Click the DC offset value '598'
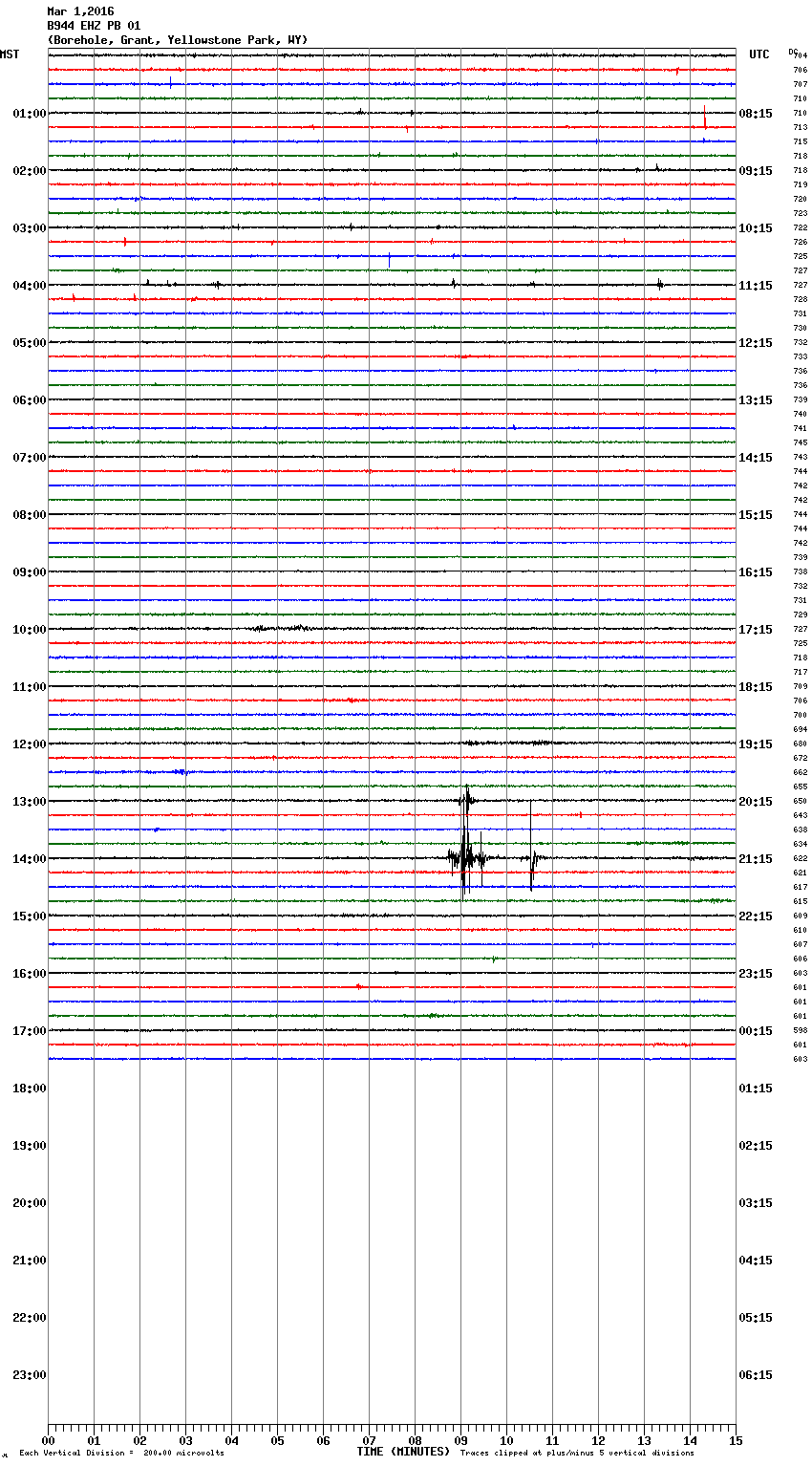This screenshot has height=1466, width=812. (x=800, y=1030)
